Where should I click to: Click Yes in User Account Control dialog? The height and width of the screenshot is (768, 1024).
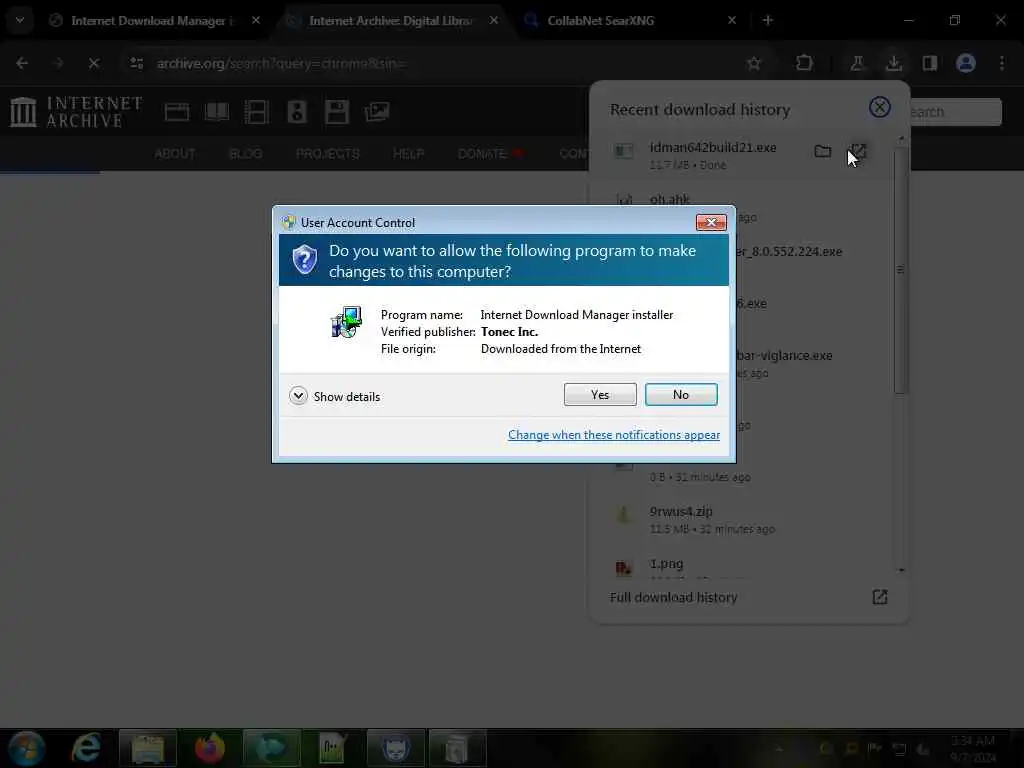click(600, 394)
